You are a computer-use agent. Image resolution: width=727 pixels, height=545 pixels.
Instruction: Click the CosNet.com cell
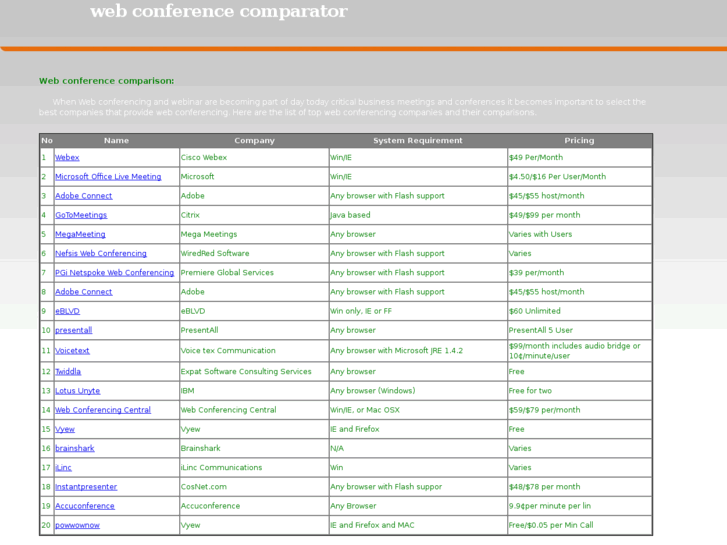[254, 487]
